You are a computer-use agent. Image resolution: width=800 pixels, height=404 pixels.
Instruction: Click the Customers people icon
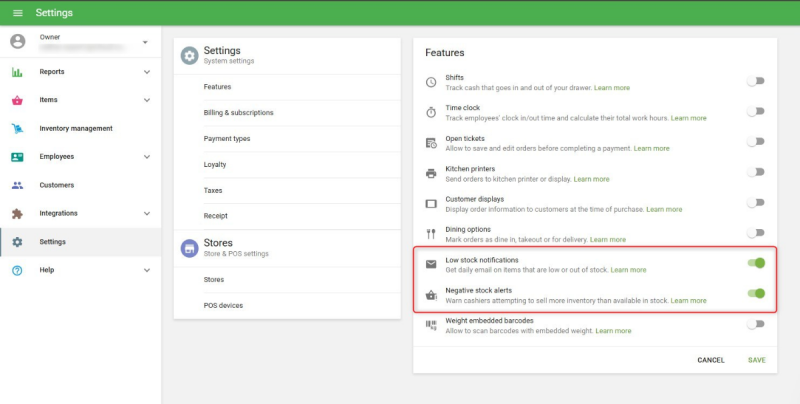[x=17, y=185]
